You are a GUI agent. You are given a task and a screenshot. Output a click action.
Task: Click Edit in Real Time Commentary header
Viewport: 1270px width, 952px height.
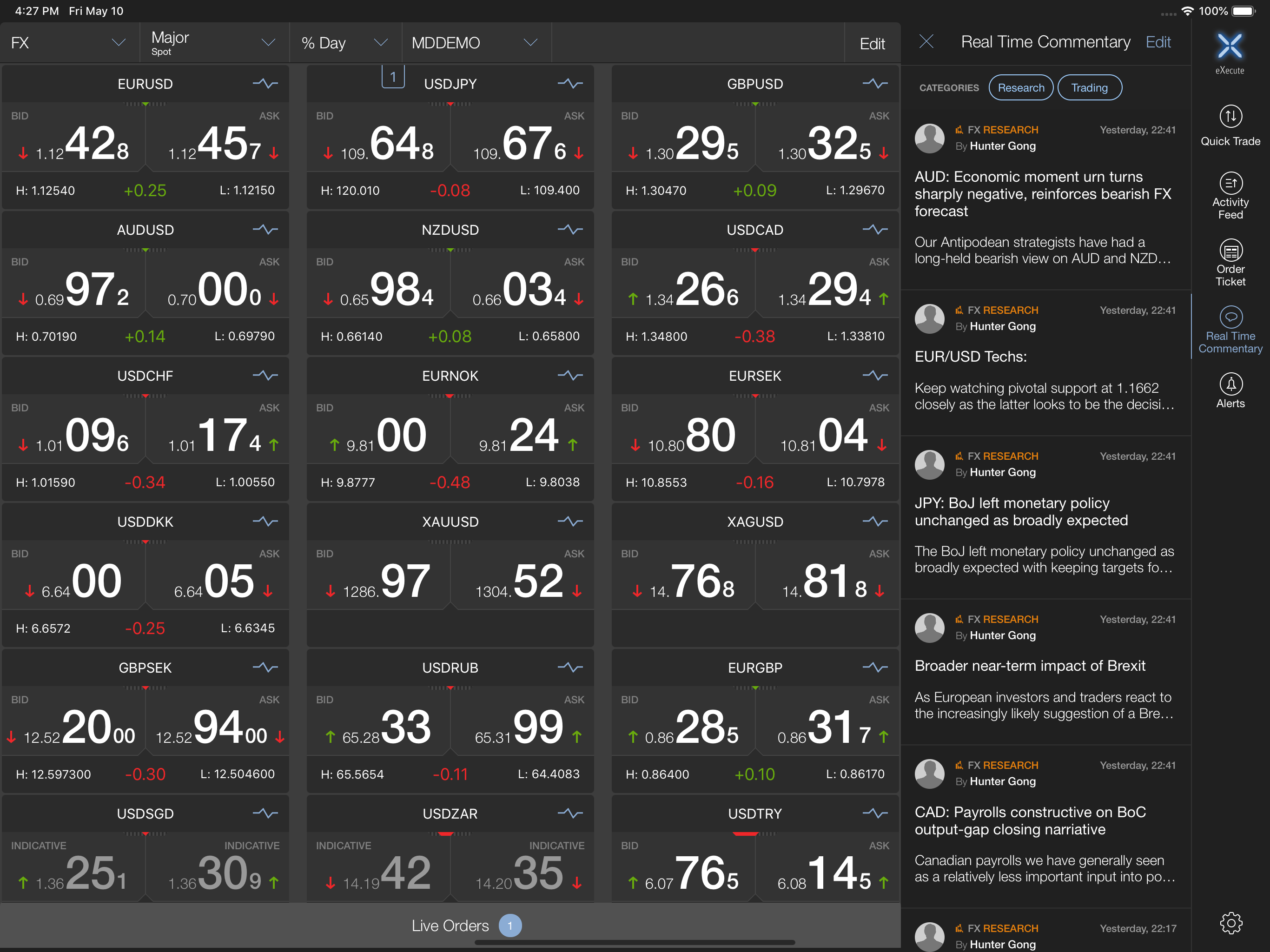coord(1158,42)
